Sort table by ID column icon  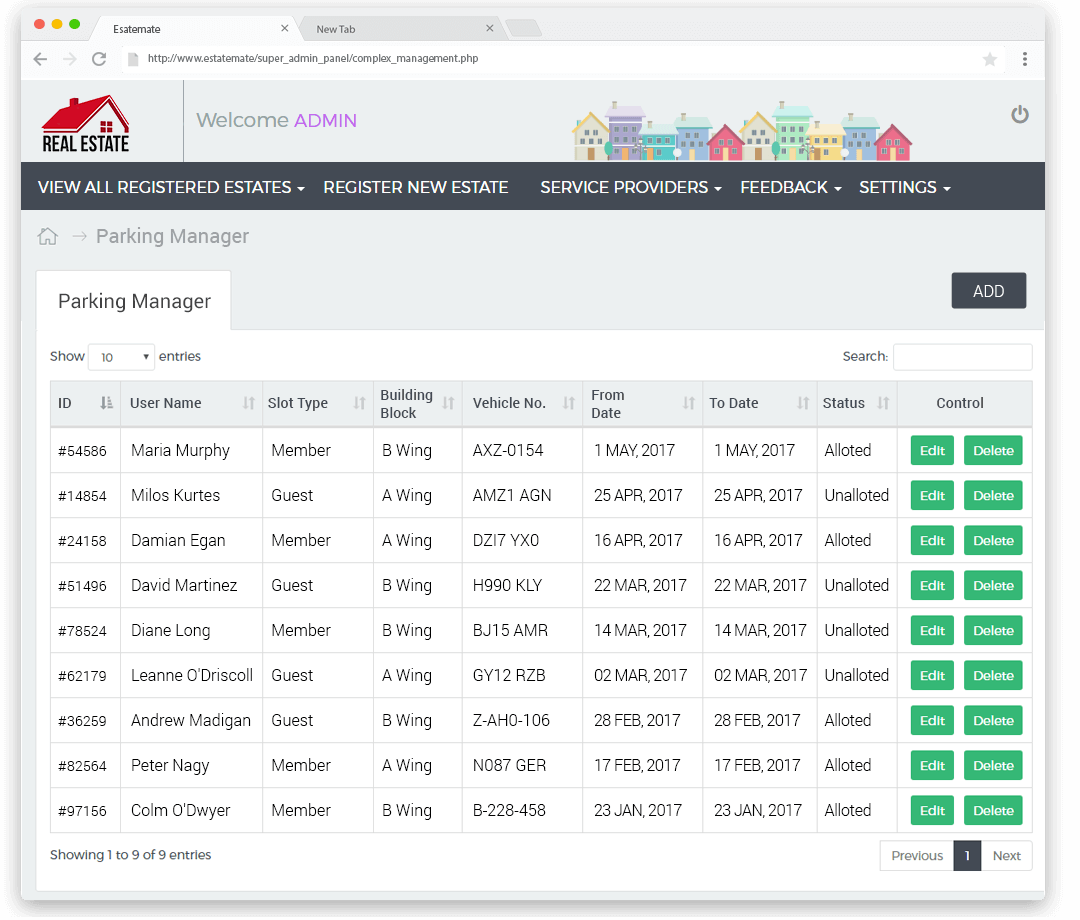[x=107, y=403]
